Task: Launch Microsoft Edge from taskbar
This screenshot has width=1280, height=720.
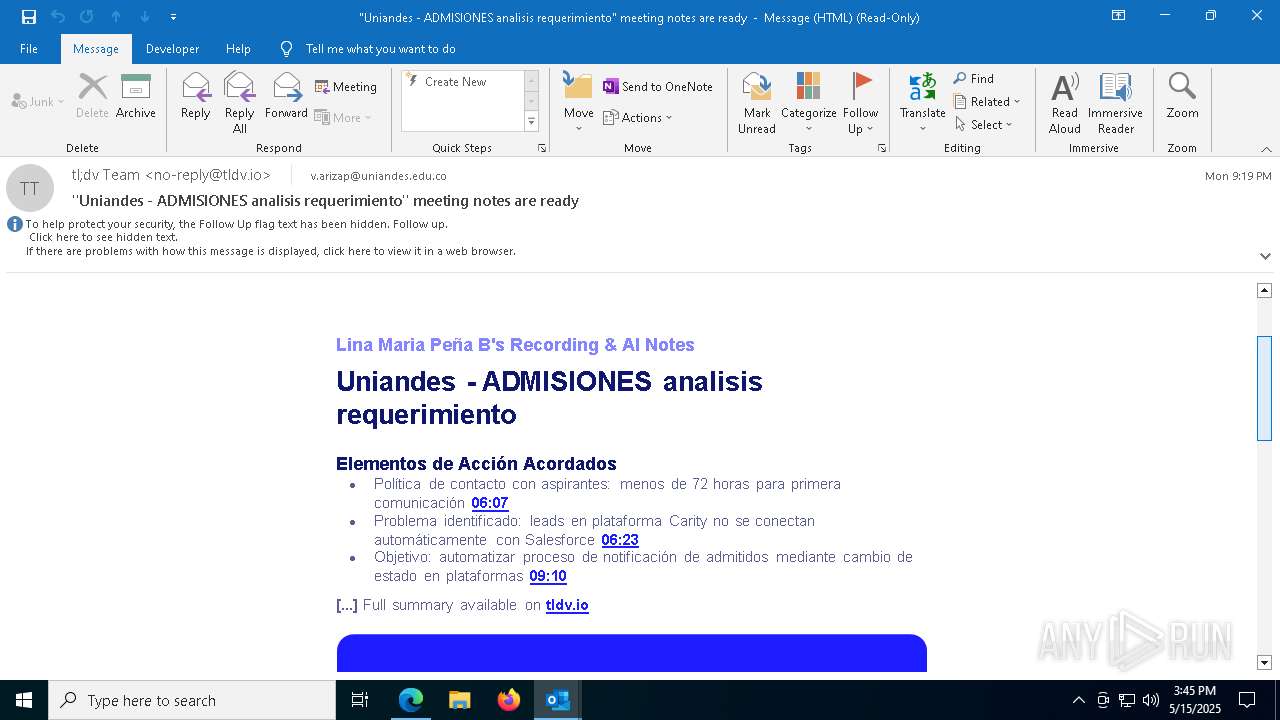Action: [411, 700]
